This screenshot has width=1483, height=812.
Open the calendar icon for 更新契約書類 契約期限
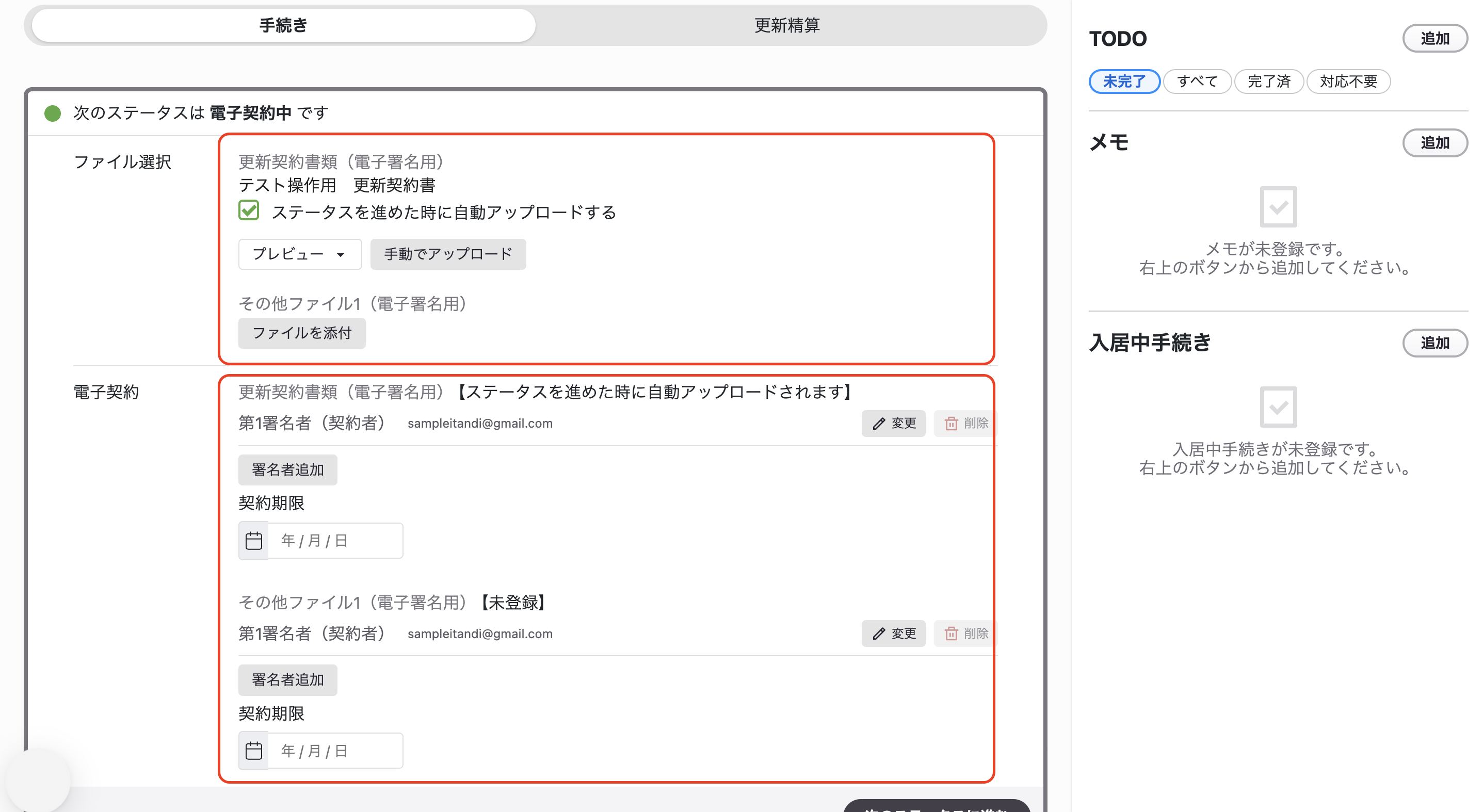tap(254, 541)
